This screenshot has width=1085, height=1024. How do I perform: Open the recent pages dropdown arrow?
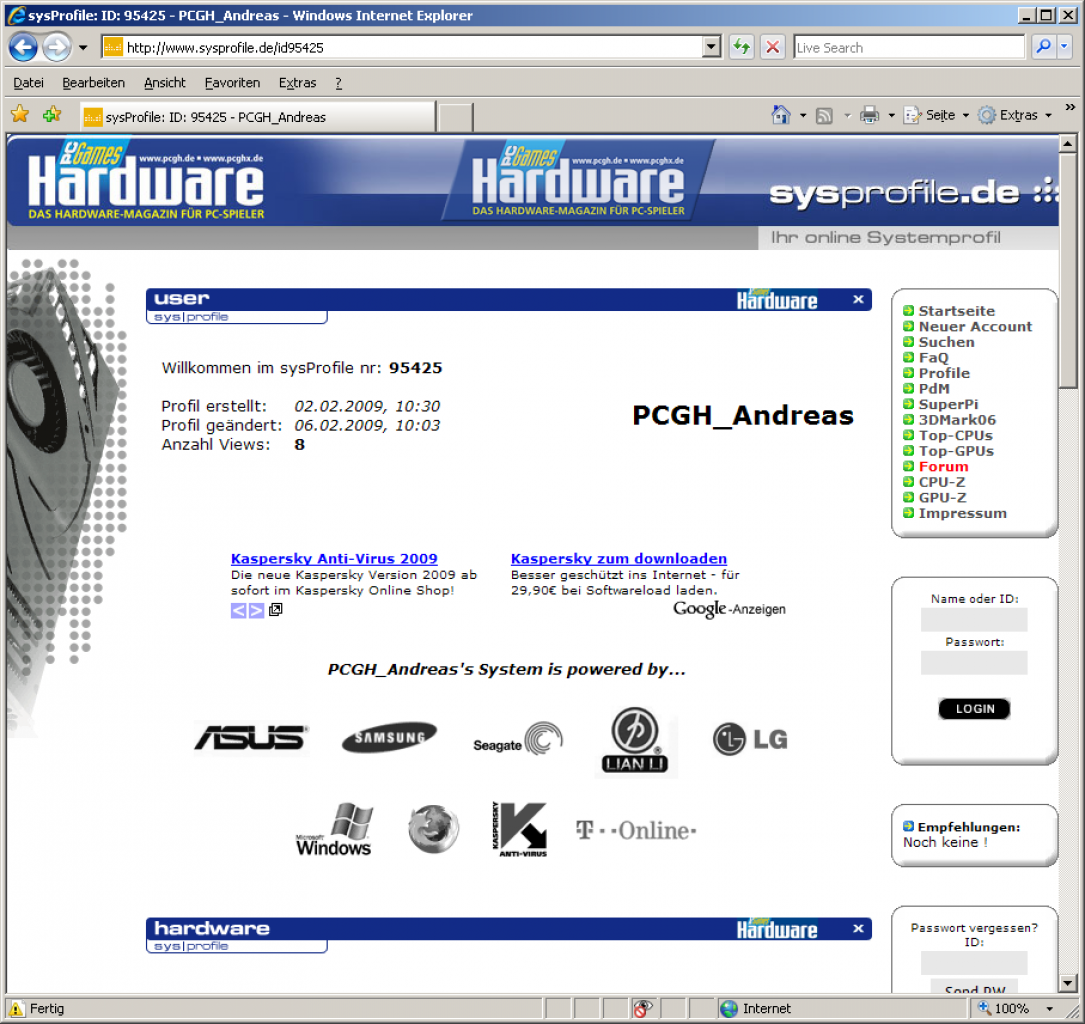pyautogui.click(x=83, y=48)
